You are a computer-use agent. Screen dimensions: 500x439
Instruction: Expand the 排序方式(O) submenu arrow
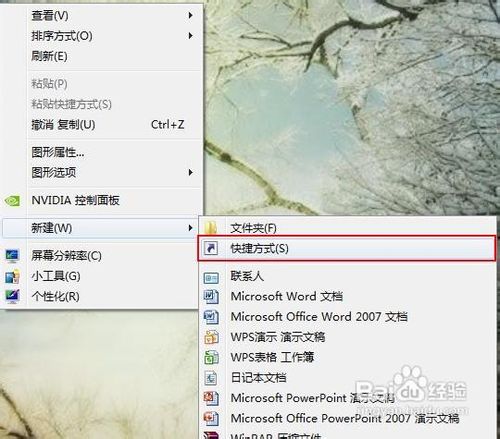coord(190,35)
